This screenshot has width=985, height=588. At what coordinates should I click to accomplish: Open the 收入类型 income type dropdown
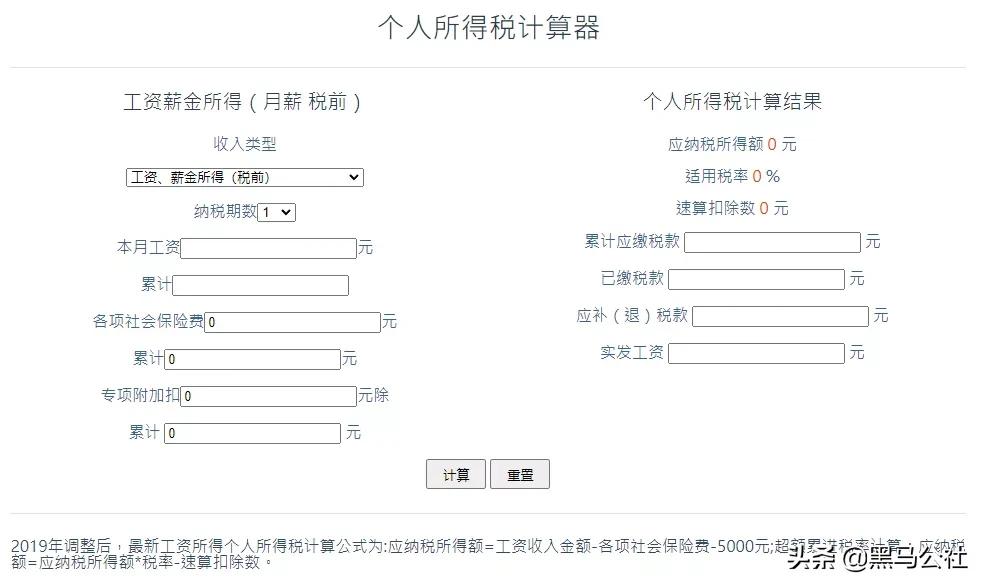(x=244, y=177)
